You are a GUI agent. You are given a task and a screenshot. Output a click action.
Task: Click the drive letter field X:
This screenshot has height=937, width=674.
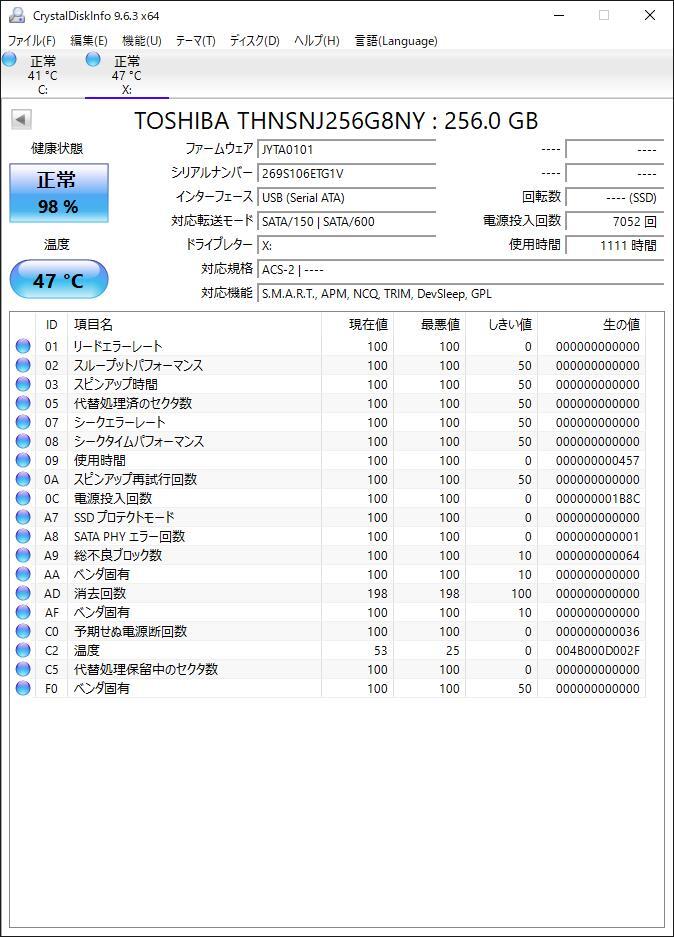click(x=347, y=245)
